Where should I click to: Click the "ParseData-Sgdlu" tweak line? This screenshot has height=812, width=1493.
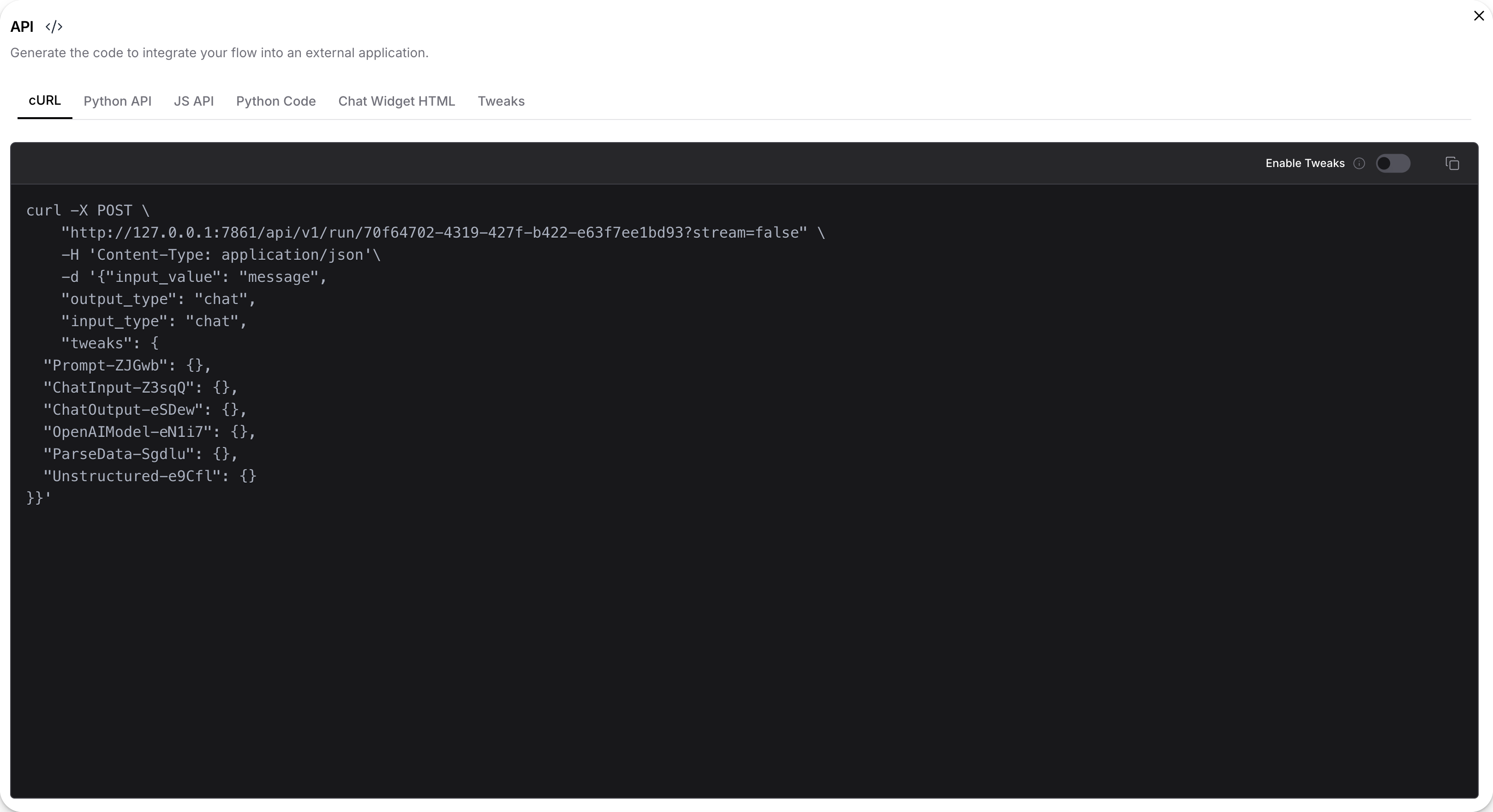pos(141,454)
